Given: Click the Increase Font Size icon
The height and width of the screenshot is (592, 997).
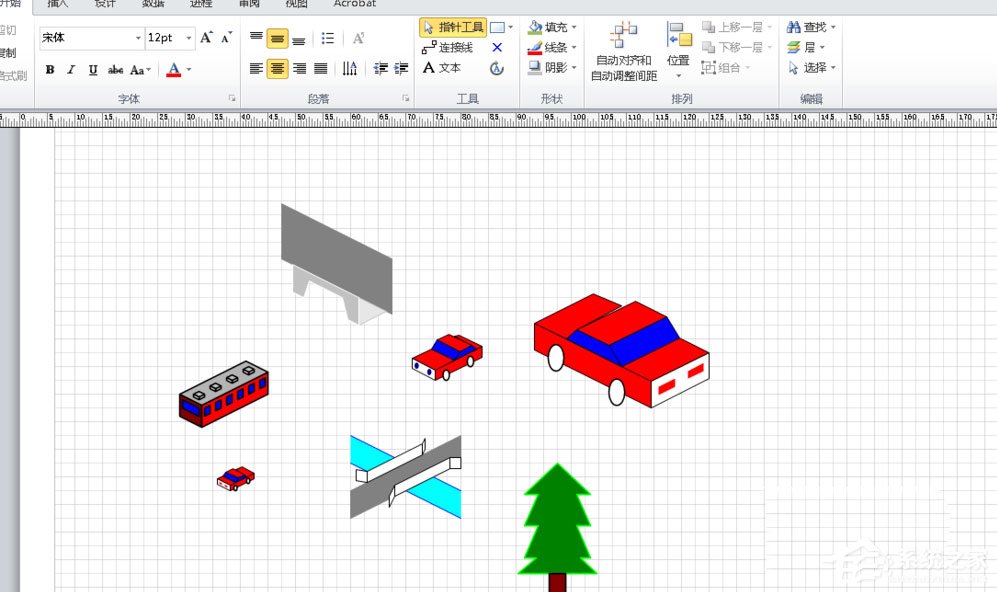Looking at the screenshot, I should click(206, 38).
